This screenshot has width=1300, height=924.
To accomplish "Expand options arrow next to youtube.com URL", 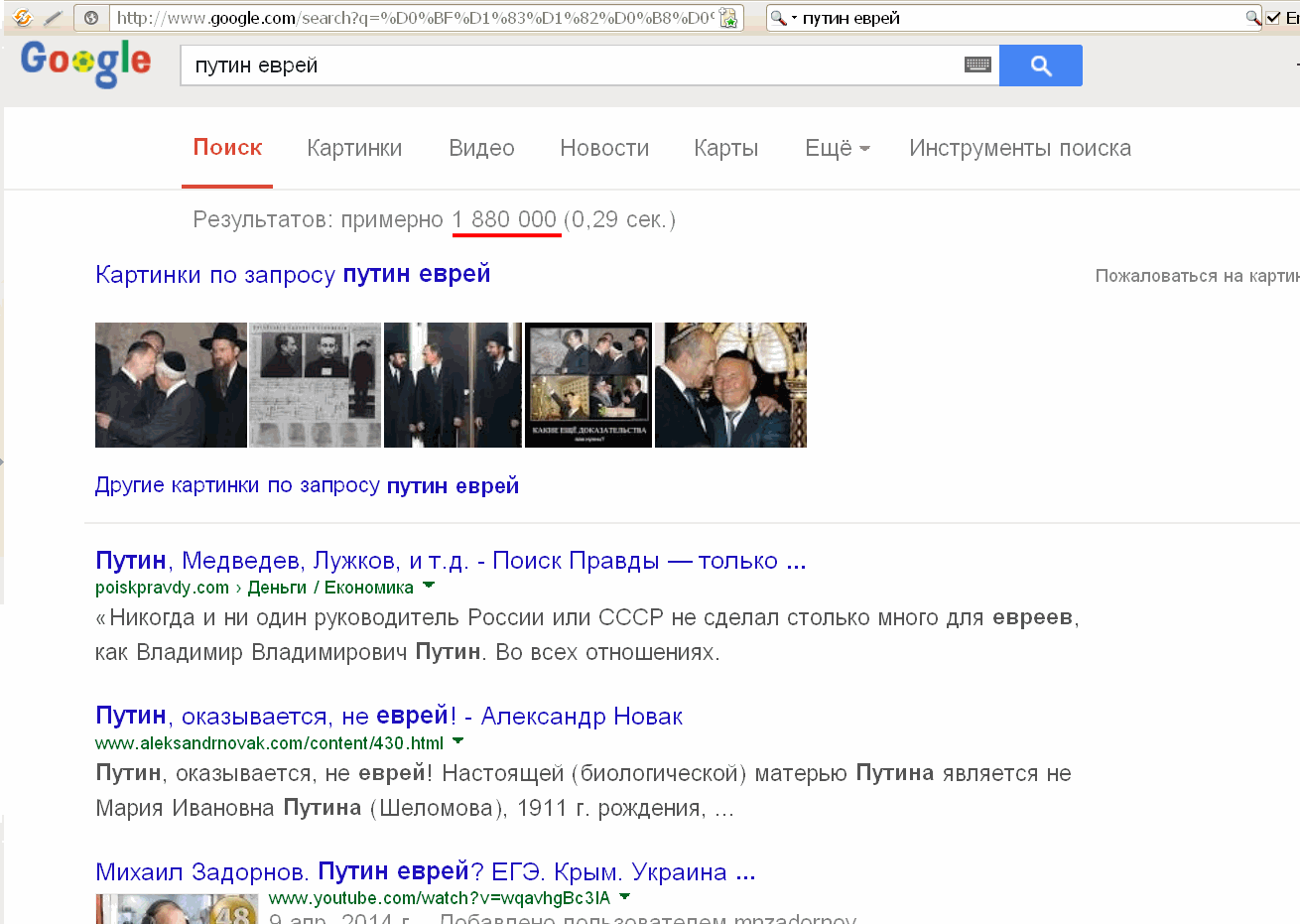I will tap(625, 897).
